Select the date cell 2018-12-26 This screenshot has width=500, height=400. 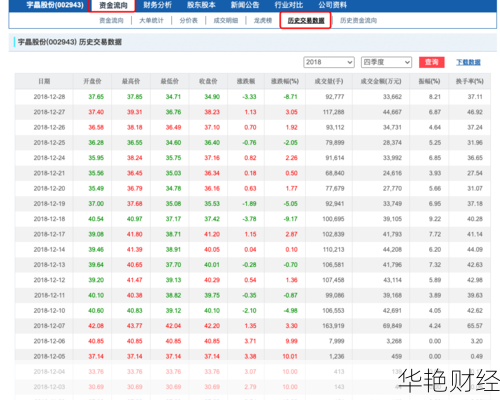(x=49, y=127)
